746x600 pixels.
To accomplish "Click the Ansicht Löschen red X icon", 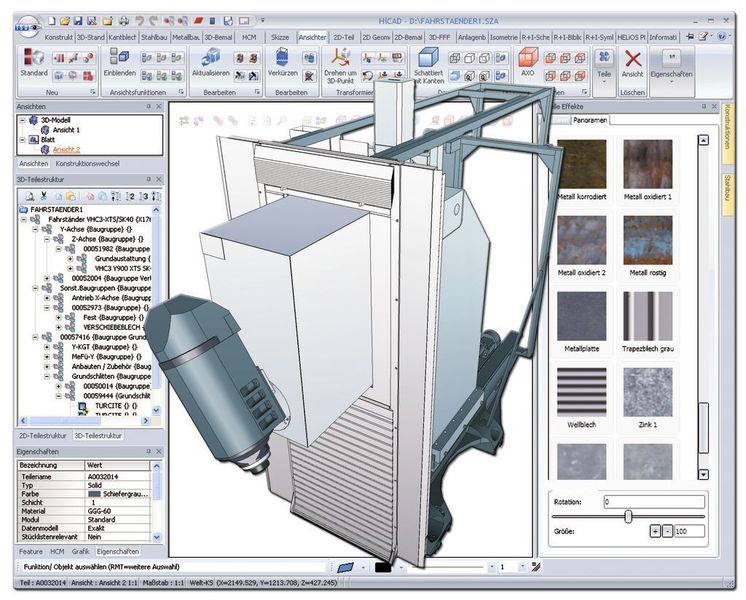I will click(x=632, y=59).
